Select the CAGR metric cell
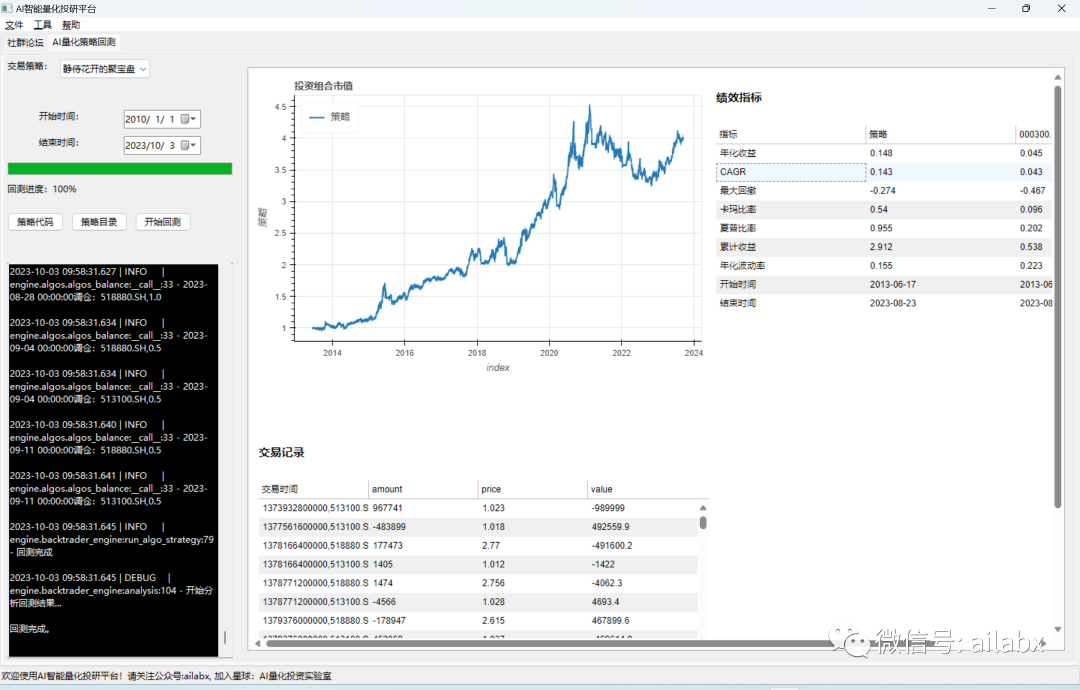 (790, 171)
